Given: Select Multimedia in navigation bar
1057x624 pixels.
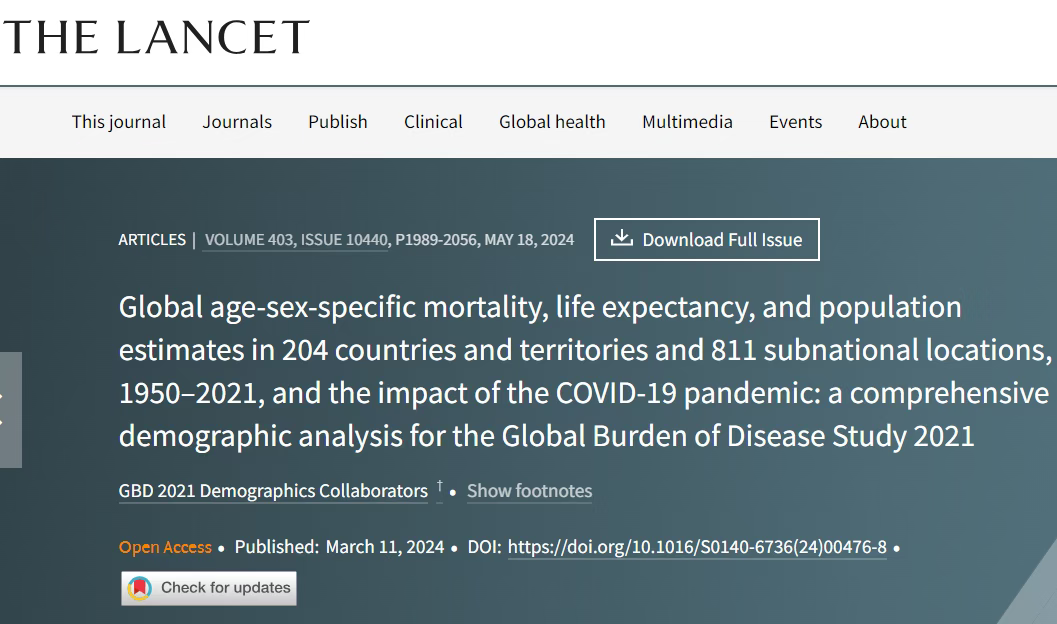Looking at the screenshot, I should pyautogui.click(x=687, y=122).
